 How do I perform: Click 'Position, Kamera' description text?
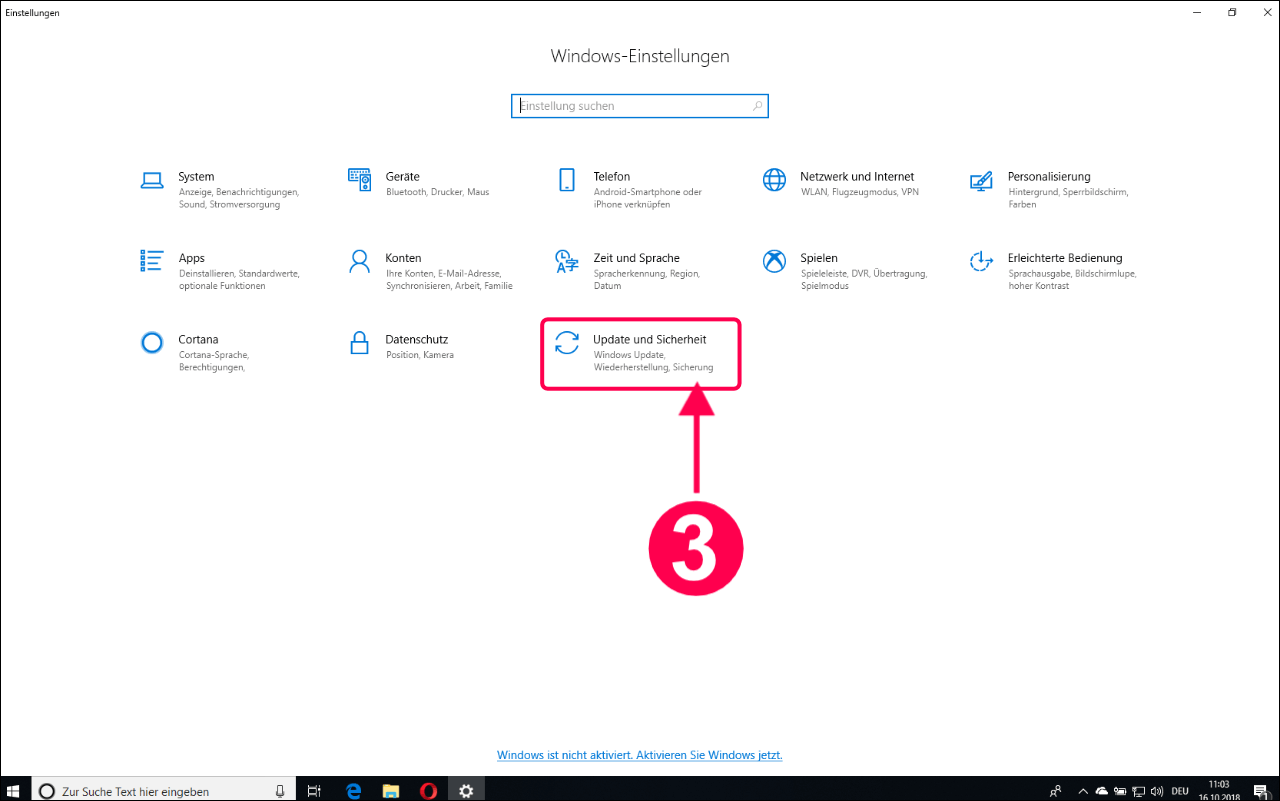[419, 355]
